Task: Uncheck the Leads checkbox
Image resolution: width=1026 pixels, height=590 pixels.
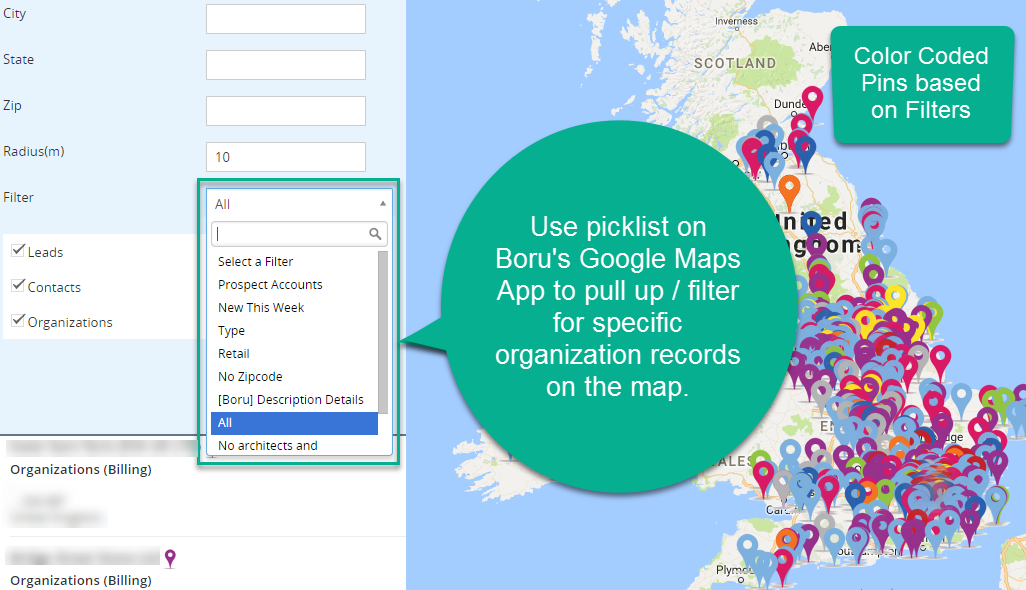Action: pyautogui.click(x=17, y=251)
